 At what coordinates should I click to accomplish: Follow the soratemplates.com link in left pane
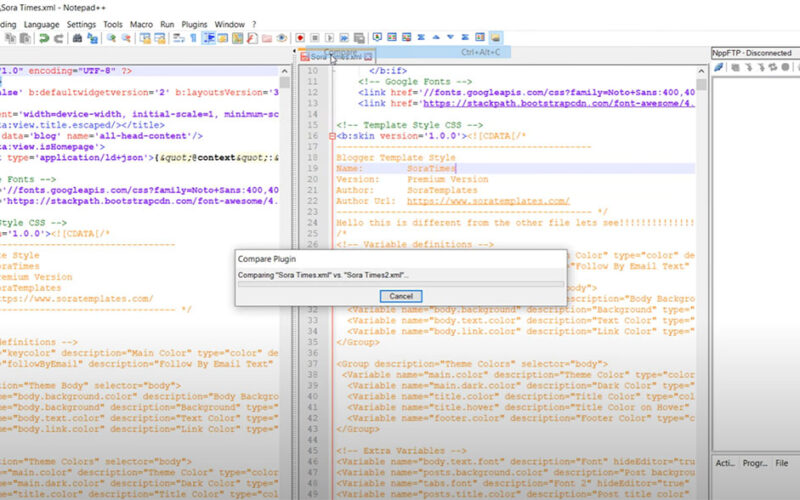tap(76, 299)
